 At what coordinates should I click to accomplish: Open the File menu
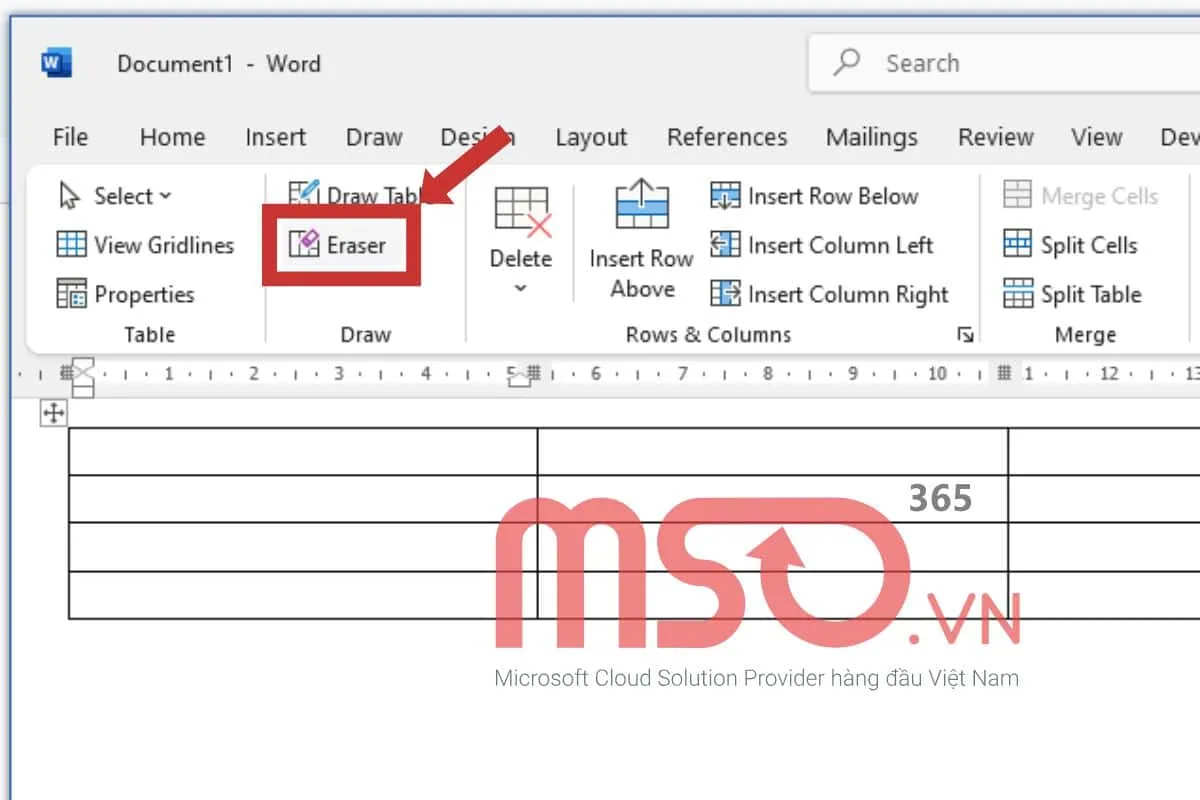(x=70, y=137)
